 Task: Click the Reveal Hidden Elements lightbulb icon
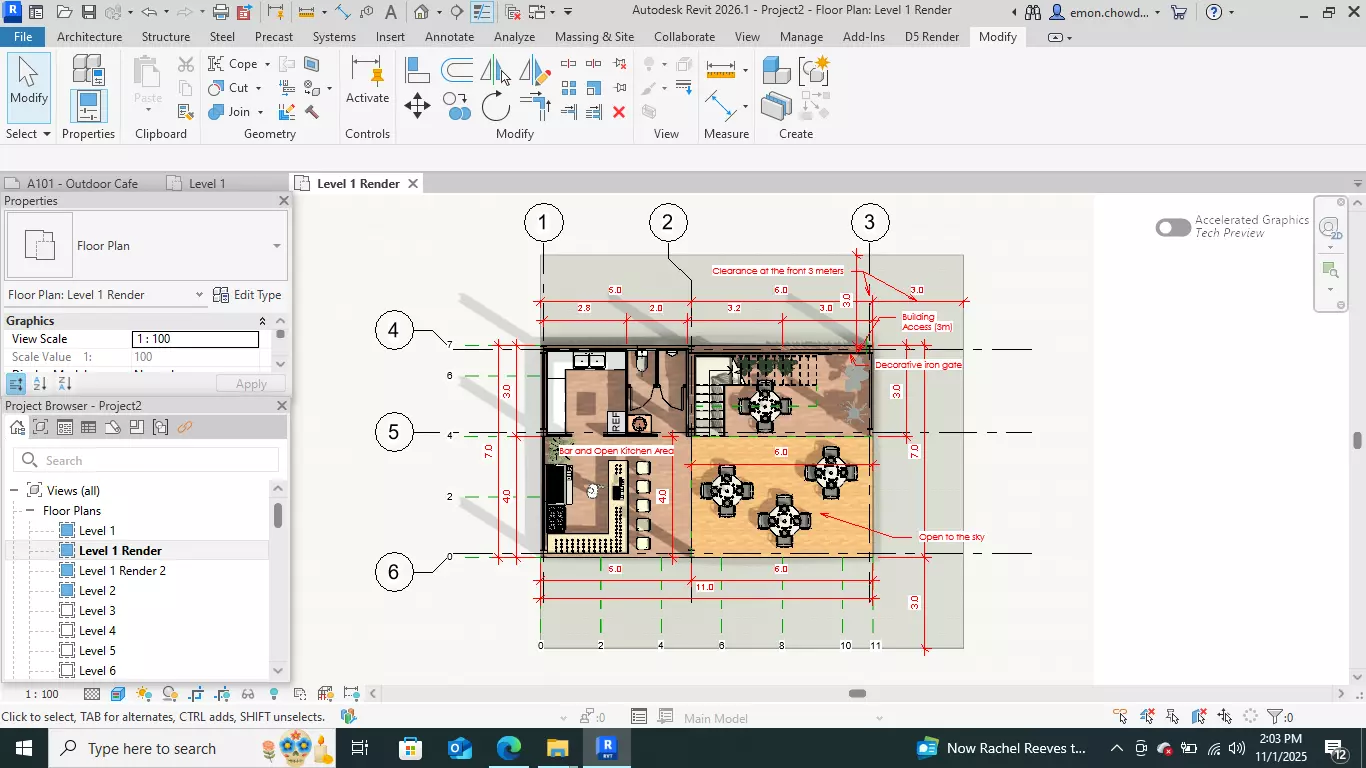274,694
